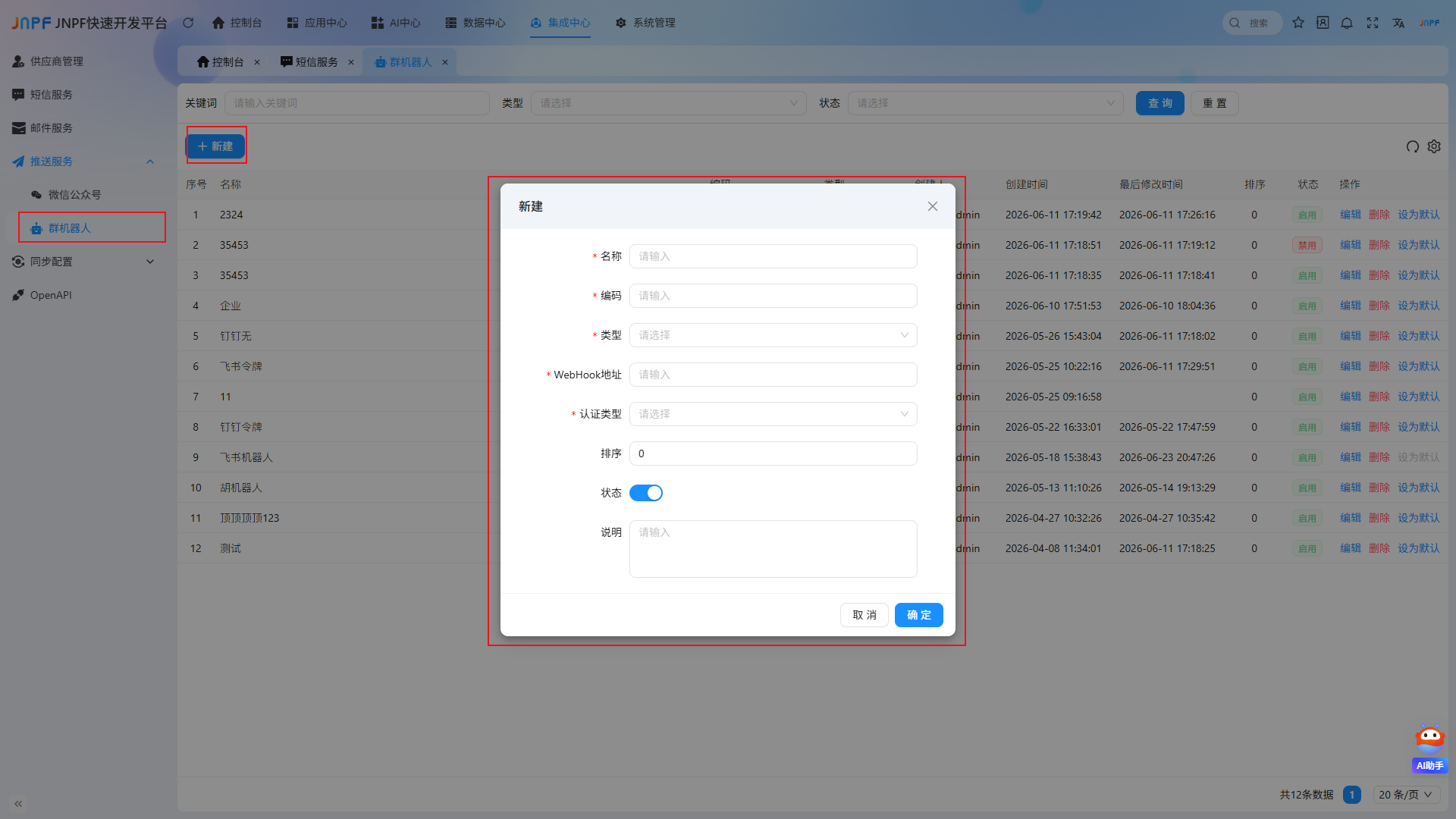Open the 认证类型 dropdown
1456x819 pixels.
click(773, 414)
